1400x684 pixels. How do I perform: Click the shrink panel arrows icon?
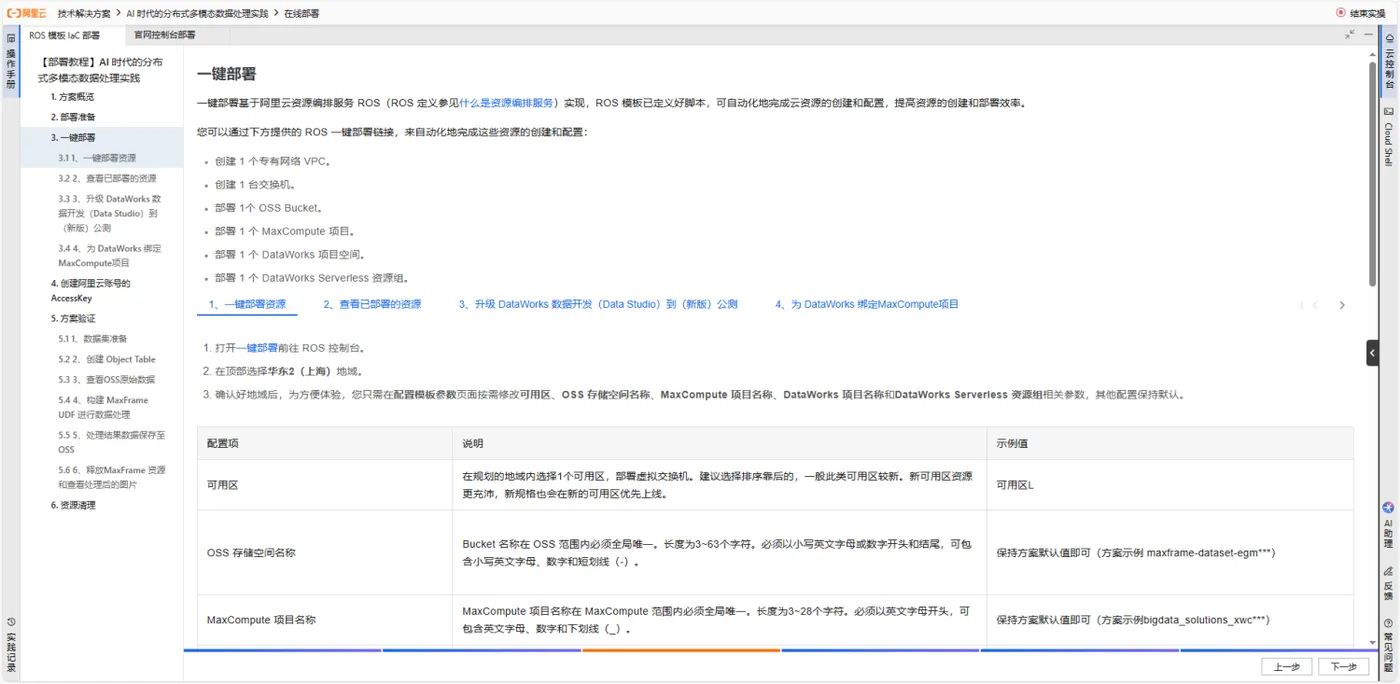pyautogui.click(x=1350, y=34)
